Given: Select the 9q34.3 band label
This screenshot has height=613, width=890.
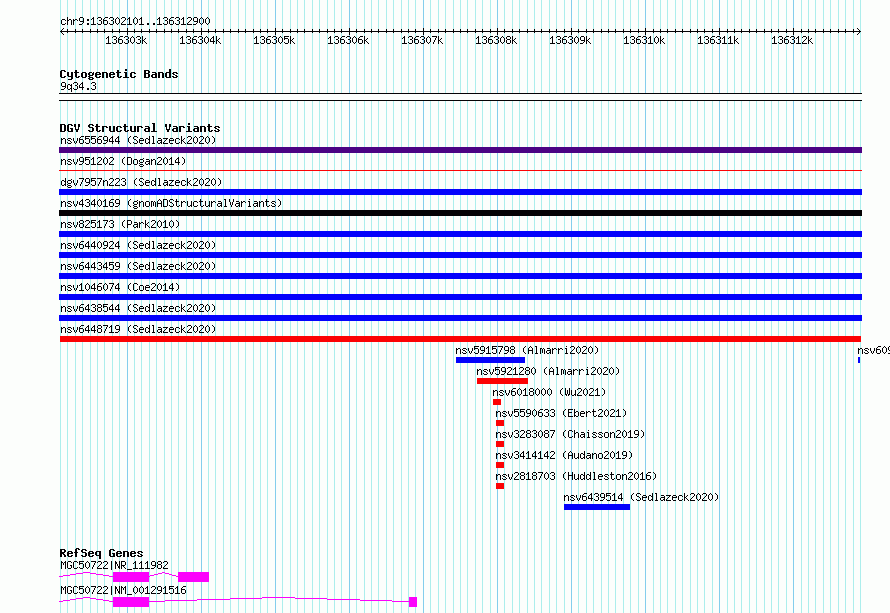Looking at the screenshot, I should (x=78, y=86).
